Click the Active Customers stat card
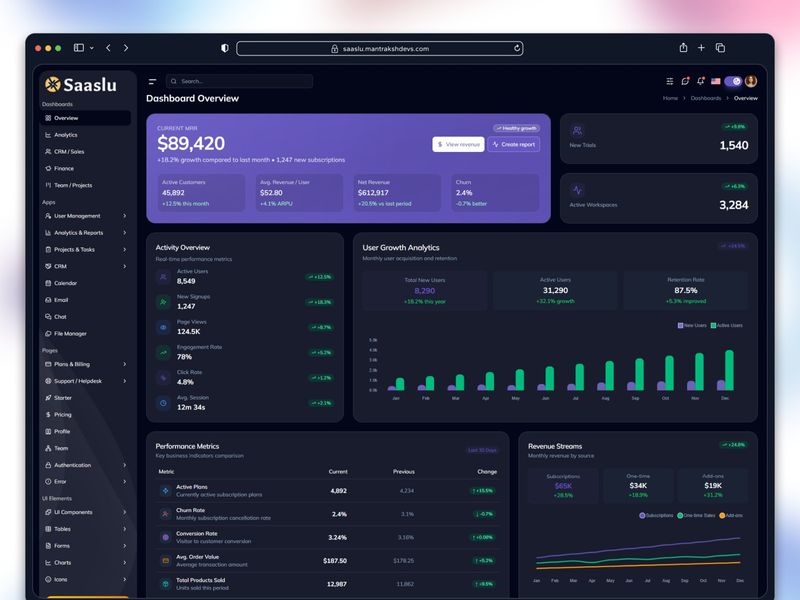The image size is (800, 600). tap(201, 193)
